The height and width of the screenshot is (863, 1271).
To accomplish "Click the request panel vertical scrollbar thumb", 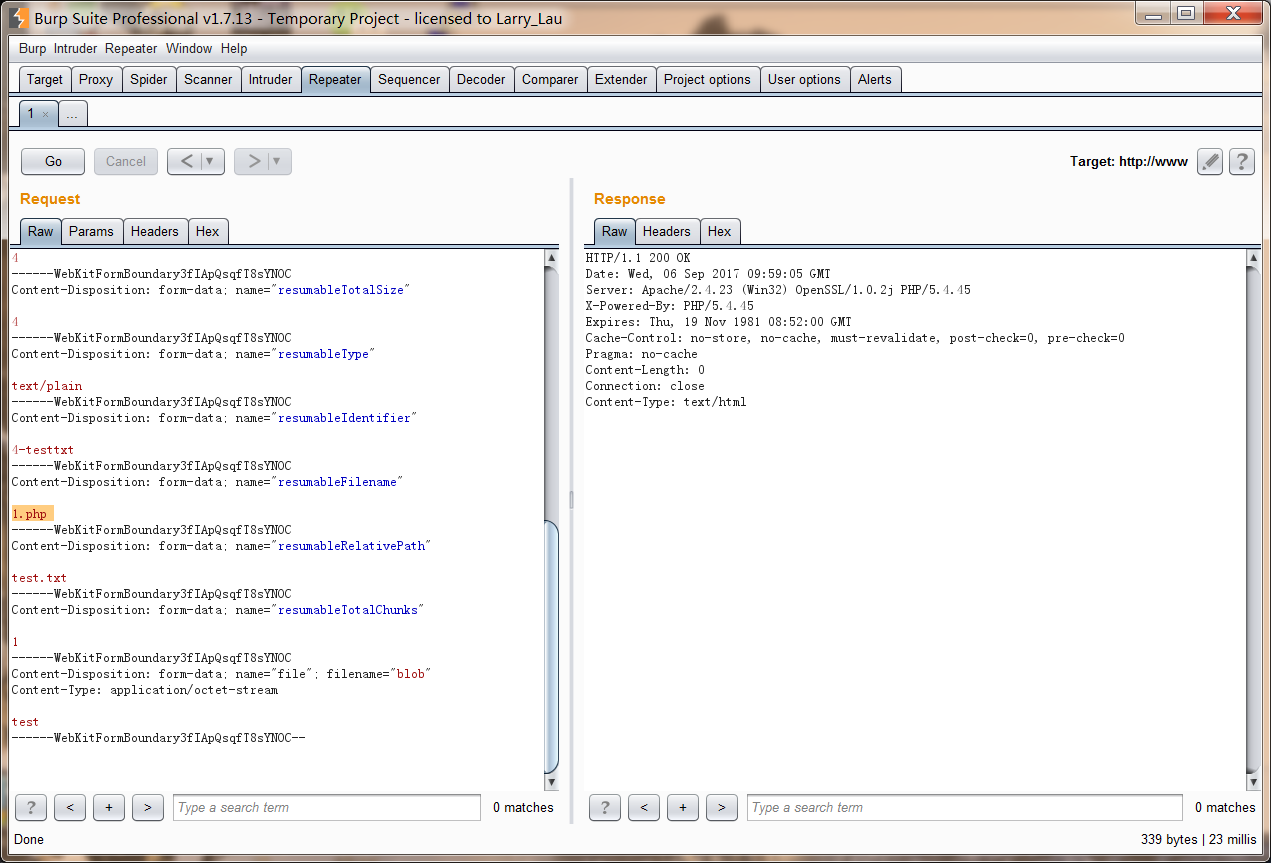I will [x=551, y=647].
